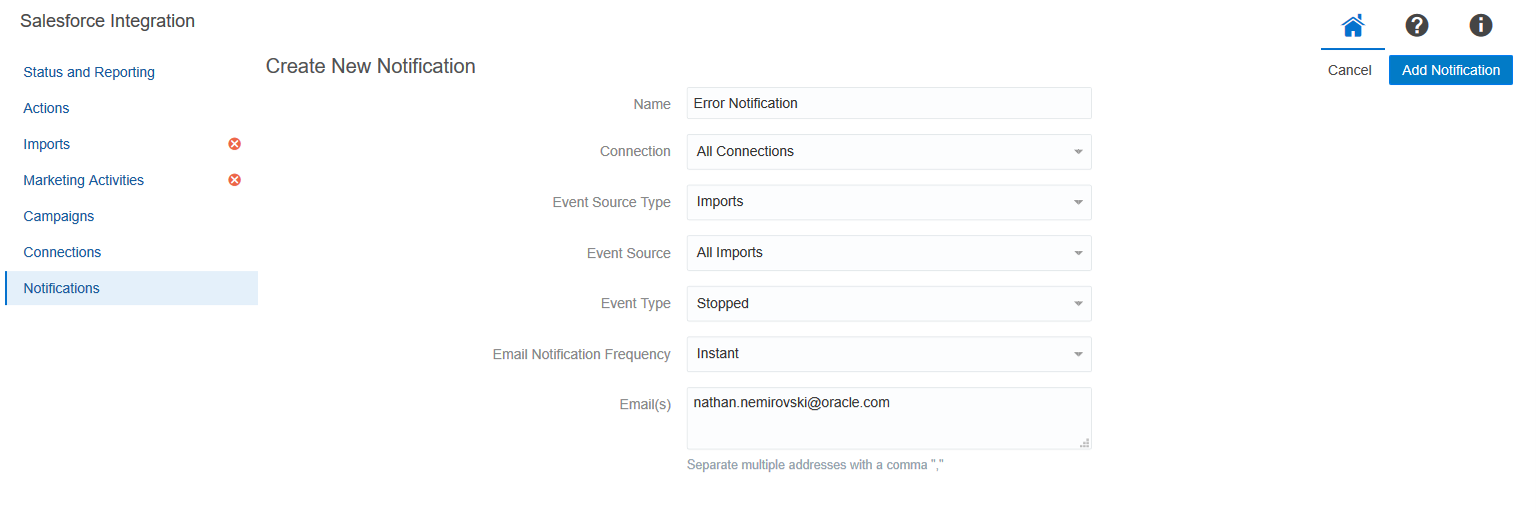
Task: Click the Emails box resize handle
Action: [x=1085, y=443]
